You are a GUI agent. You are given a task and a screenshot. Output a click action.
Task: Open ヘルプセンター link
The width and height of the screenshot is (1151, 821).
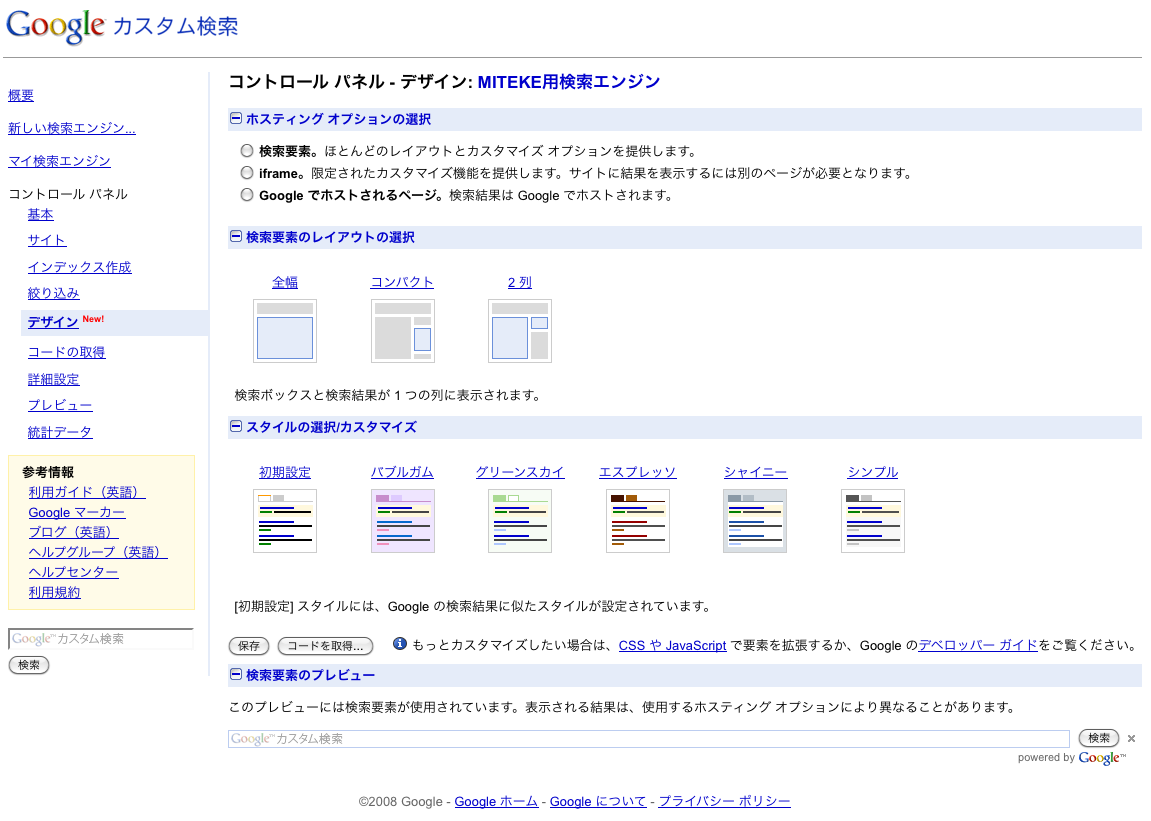73,572
